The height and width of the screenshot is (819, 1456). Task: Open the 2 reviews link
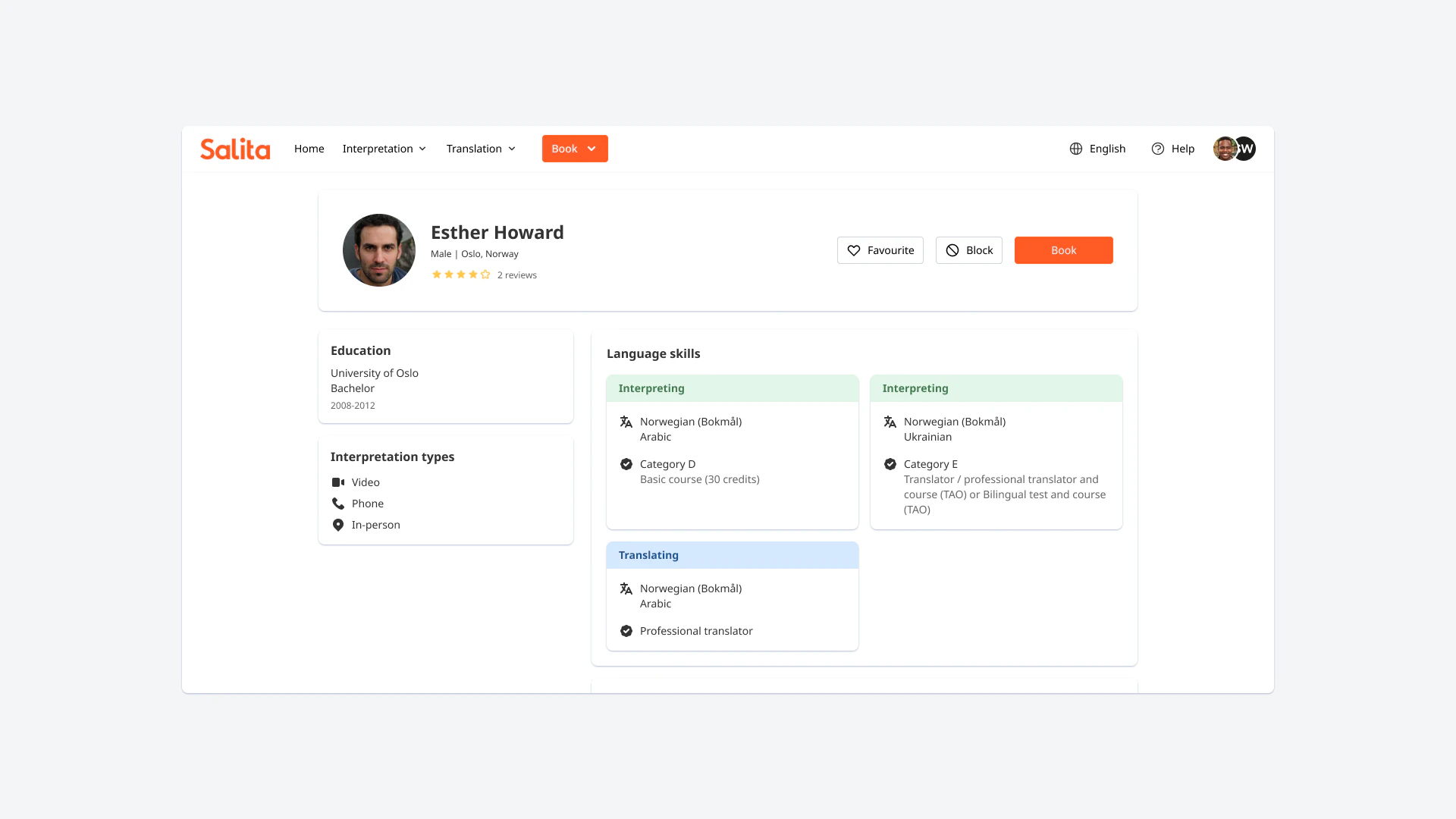[x=517, y=275]
